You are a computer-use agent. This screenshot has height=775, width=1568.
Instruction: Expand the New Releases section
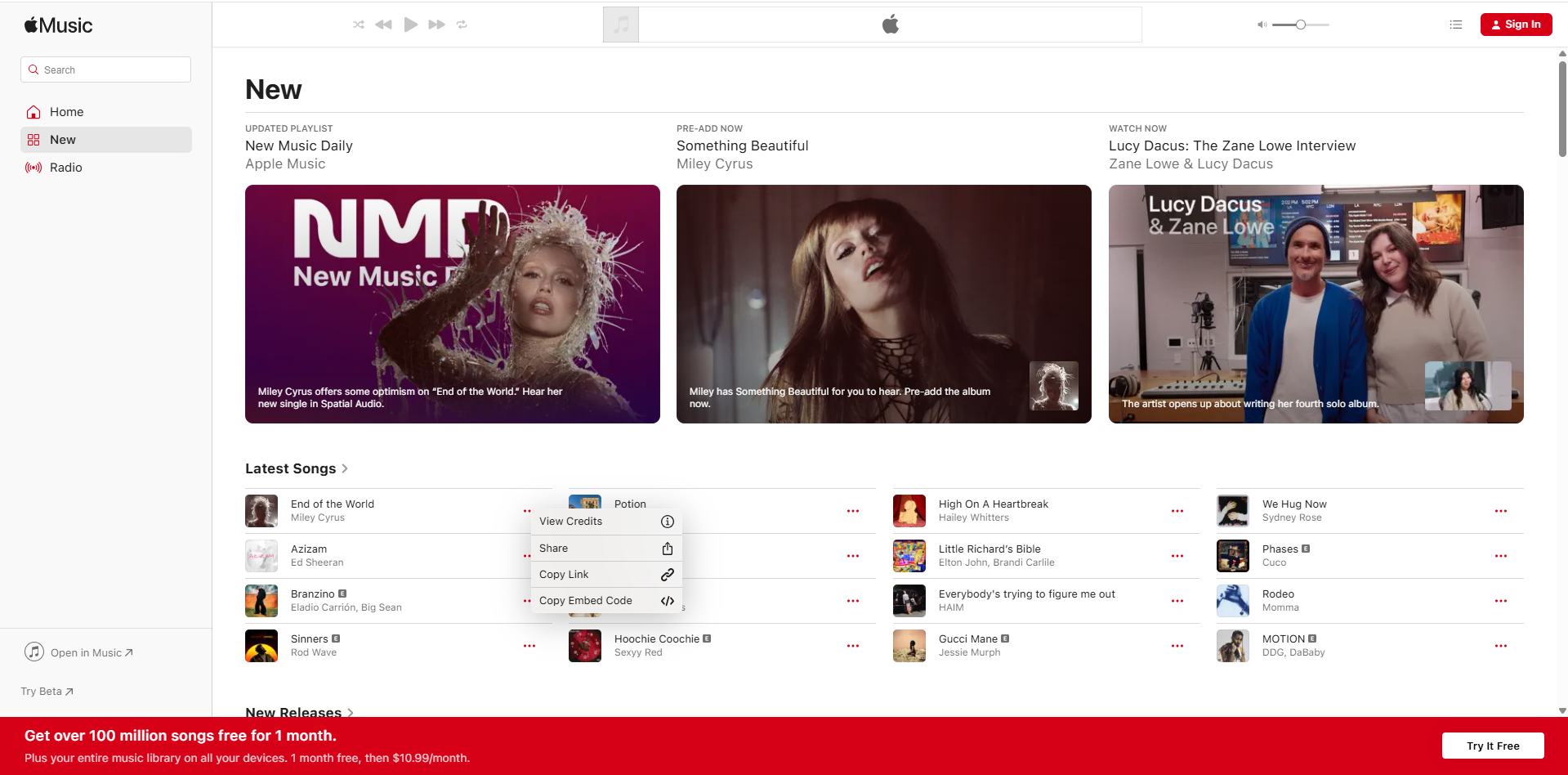300,712
